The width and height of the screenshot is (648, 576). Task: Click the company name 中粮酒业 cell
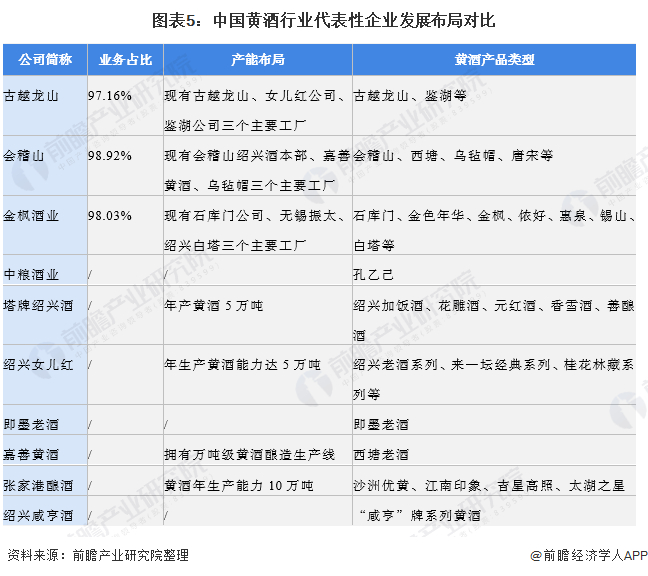(x=45, y=270)
